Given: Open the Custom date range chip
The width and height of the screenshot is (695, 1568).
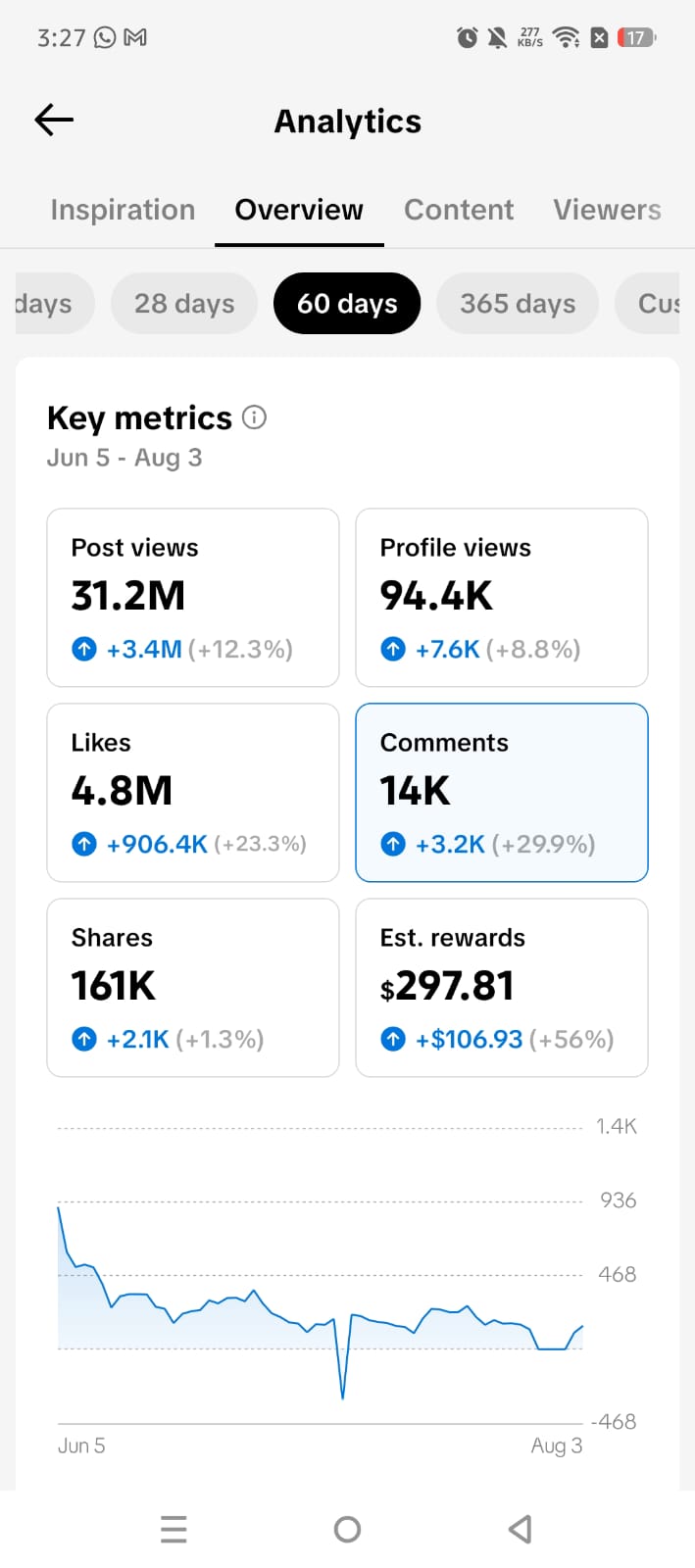Looking at the screenshot, I should [x=648, y=303].
